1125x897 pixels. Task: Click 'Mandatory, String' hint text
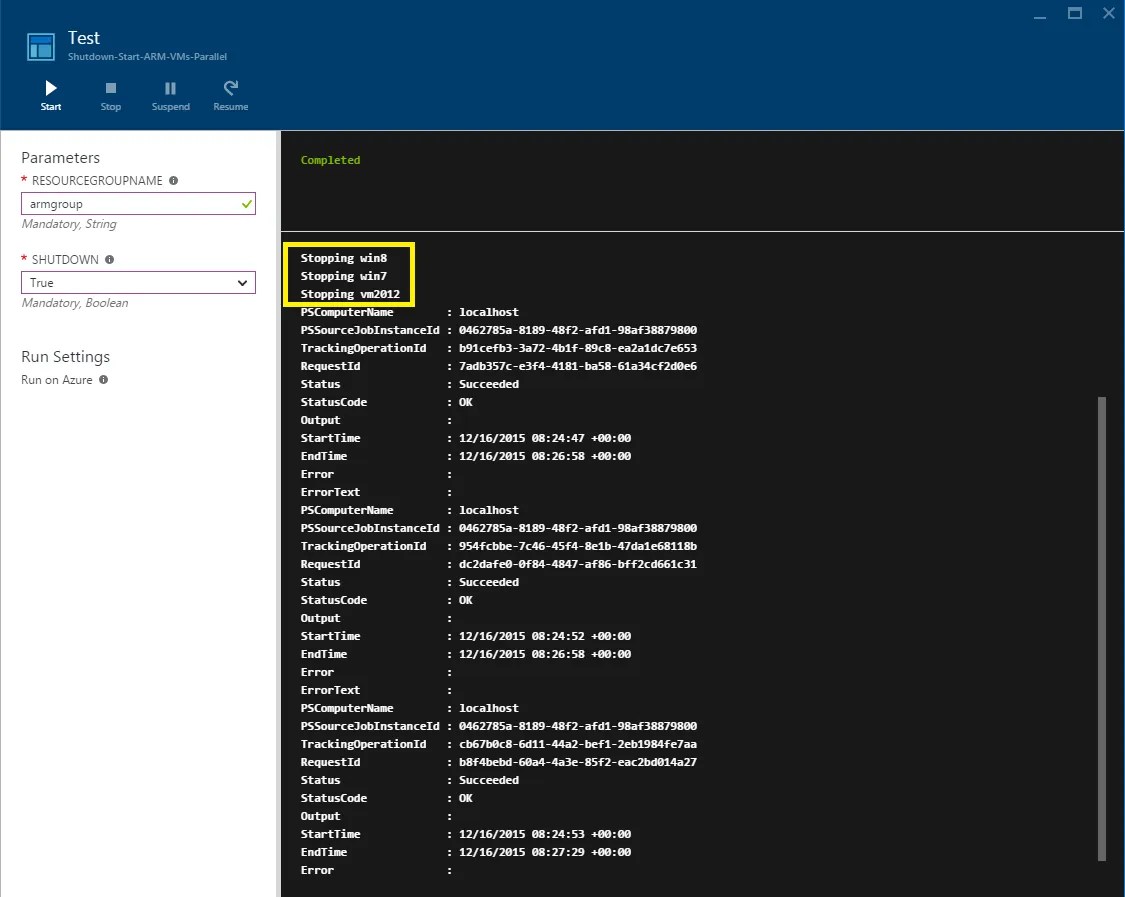click(x=69, y=224)
